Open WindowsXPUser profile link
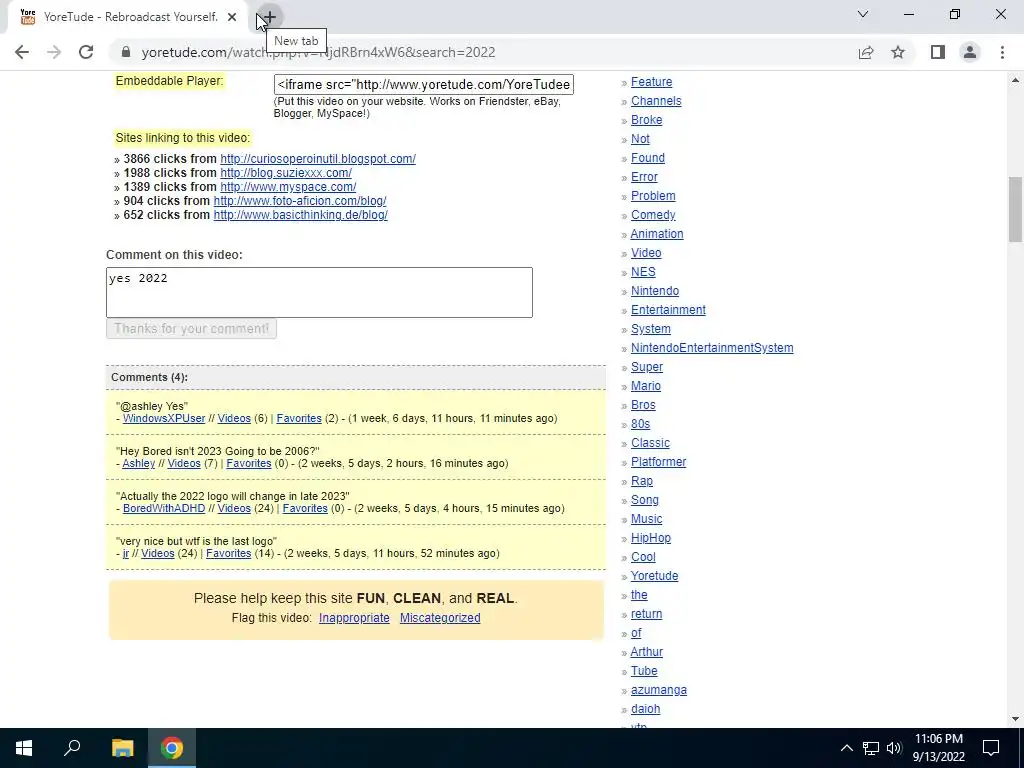 point(164,419)
